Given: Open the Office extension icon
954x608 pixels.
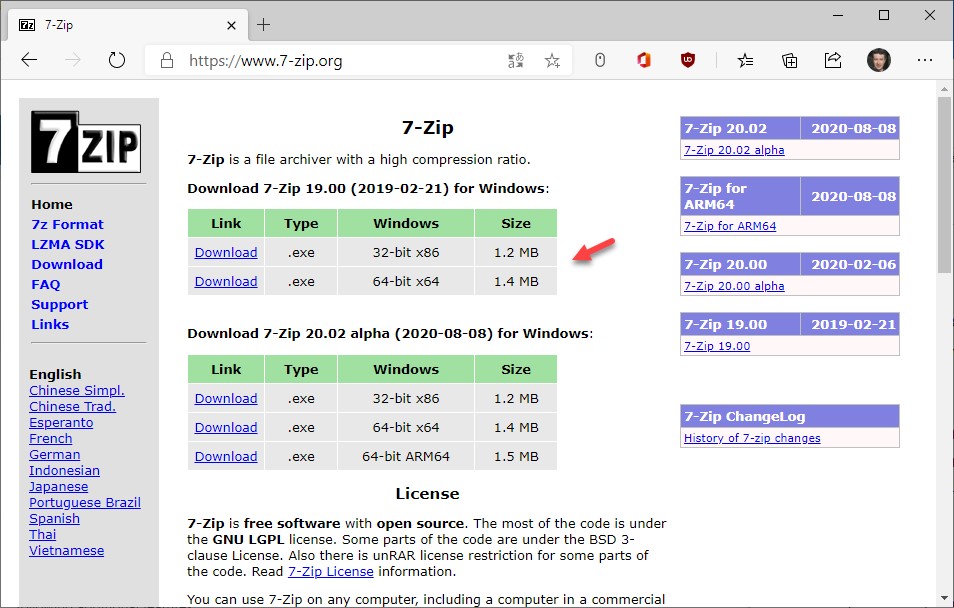Looking at the screenshot, I should (x=644, y=60).
